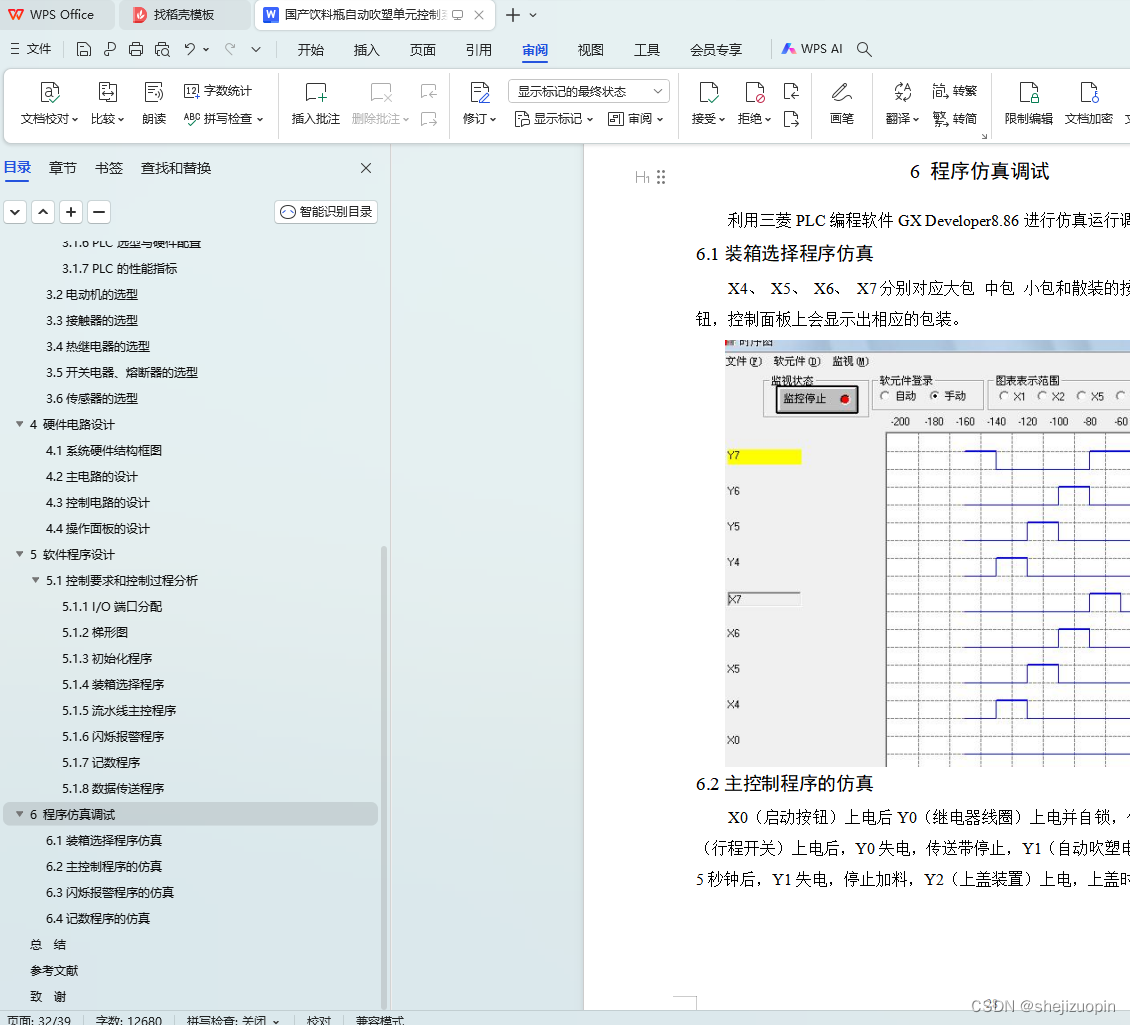Click the 比较 compare documents icon
Screen dimensions: 1130x1025
tap(107, 104)
